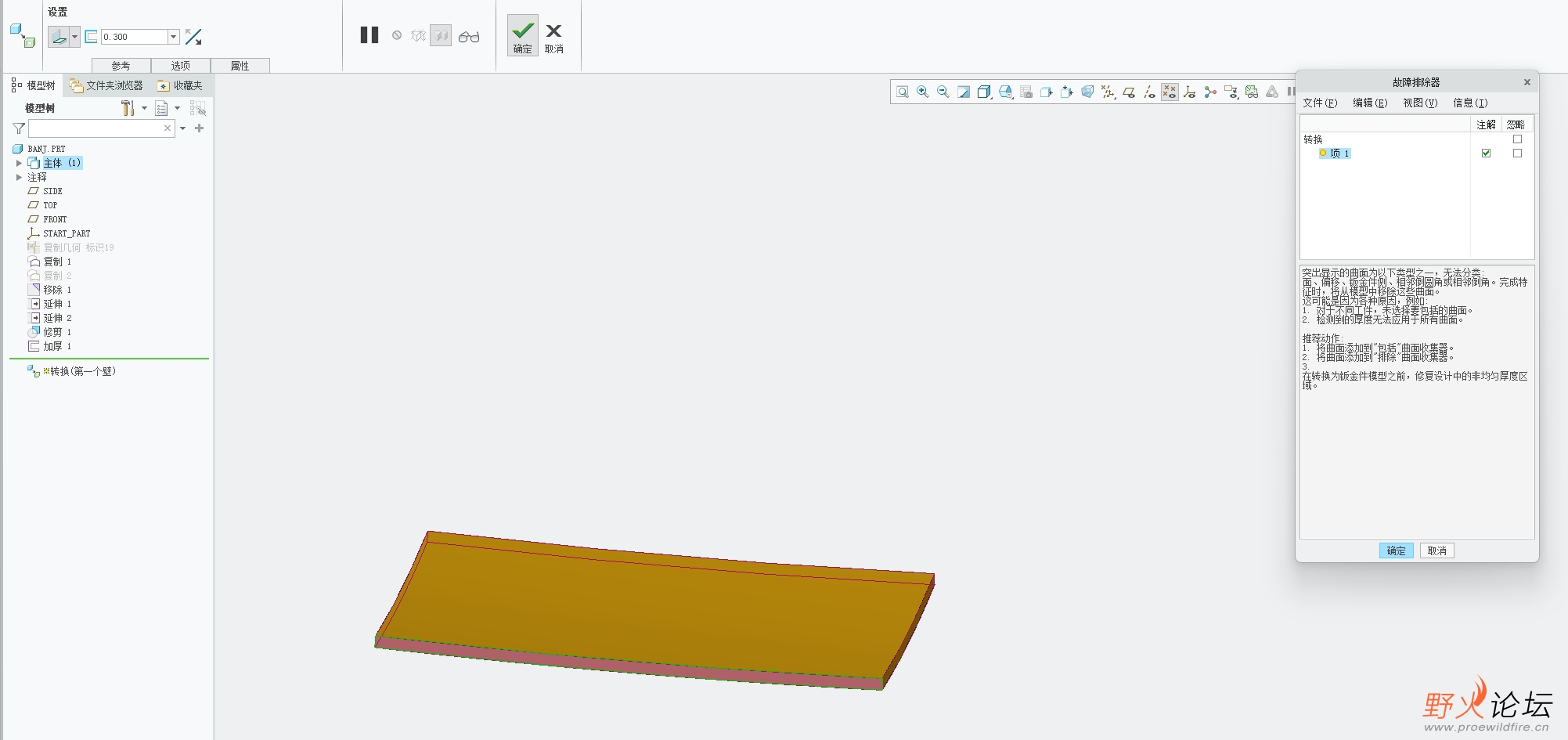This screenshot has width=1568, height=740.
Task: Open the tree display list dropdown arrow
Action: pyautogui.click(x=177, y=108)
